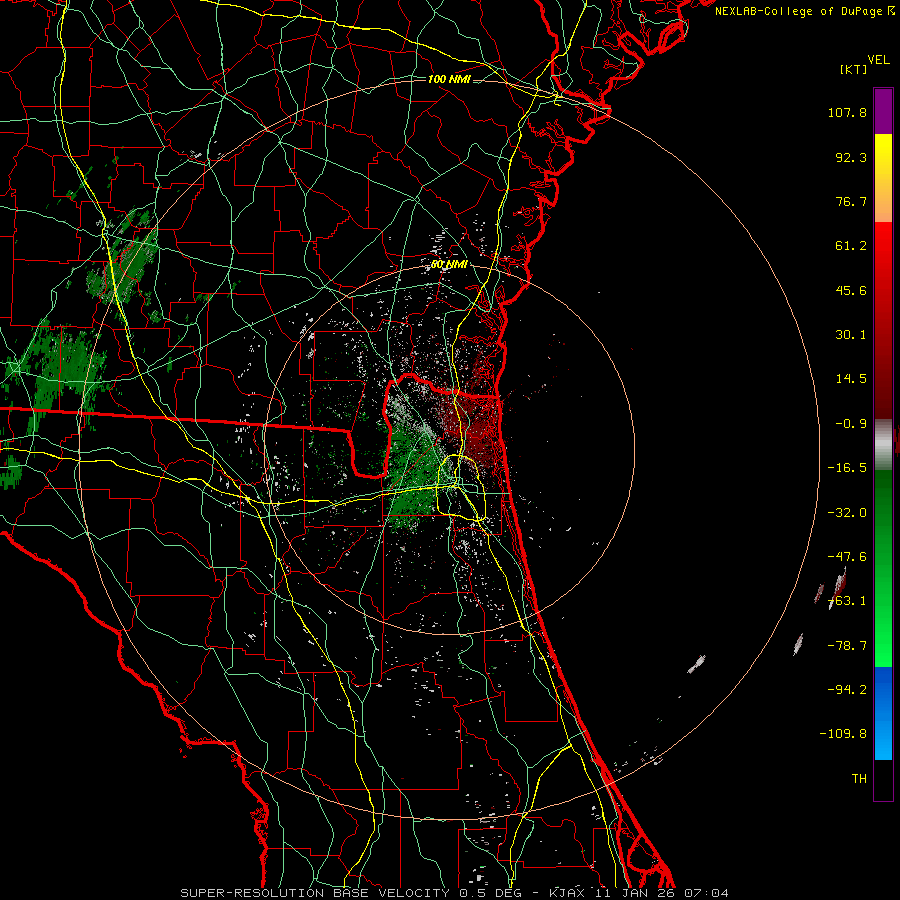Image resolution: width=900 pixels, height=900 pixels.
Task: Click the 50 NMI range ring label
Action: click(449, 265)
